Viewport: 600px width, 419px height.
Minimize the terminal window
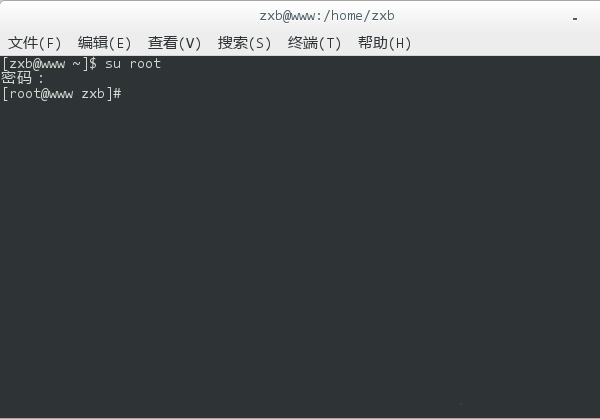[x=574, y=18]
